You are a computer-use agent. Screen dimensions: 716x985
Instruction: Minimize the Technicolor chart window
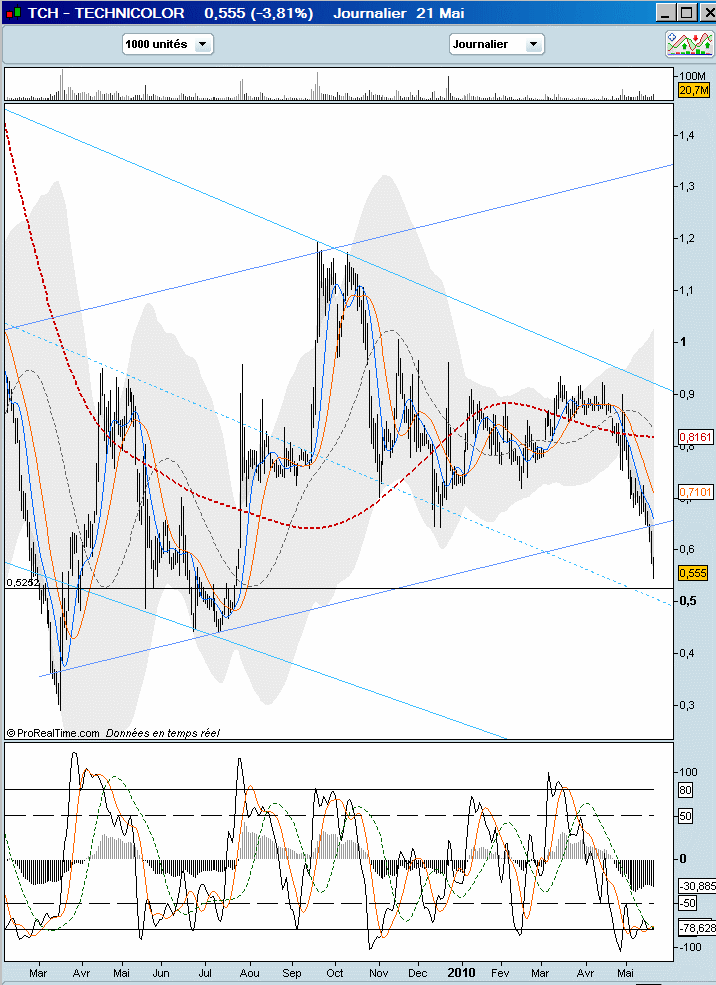[x=666, y=13]
